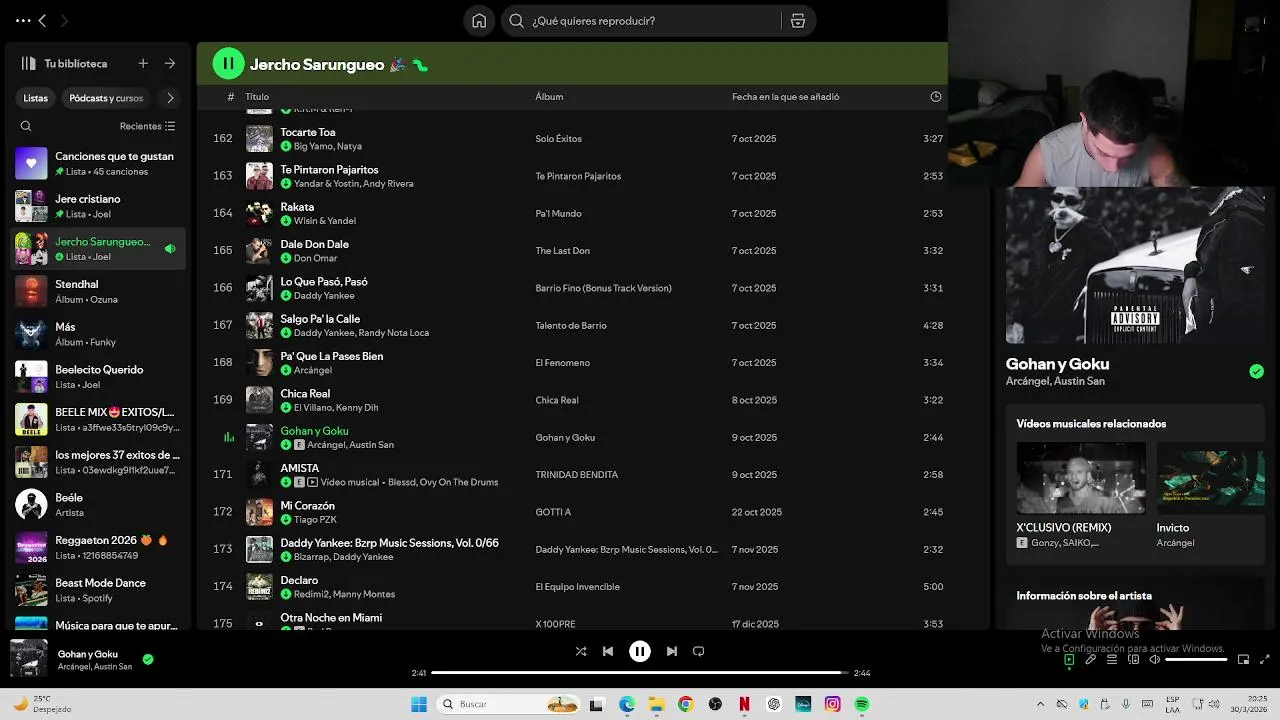The image size is (1280, 720).
Task: Open the Recientes sort dropdown
Action: tap(147, 126)
